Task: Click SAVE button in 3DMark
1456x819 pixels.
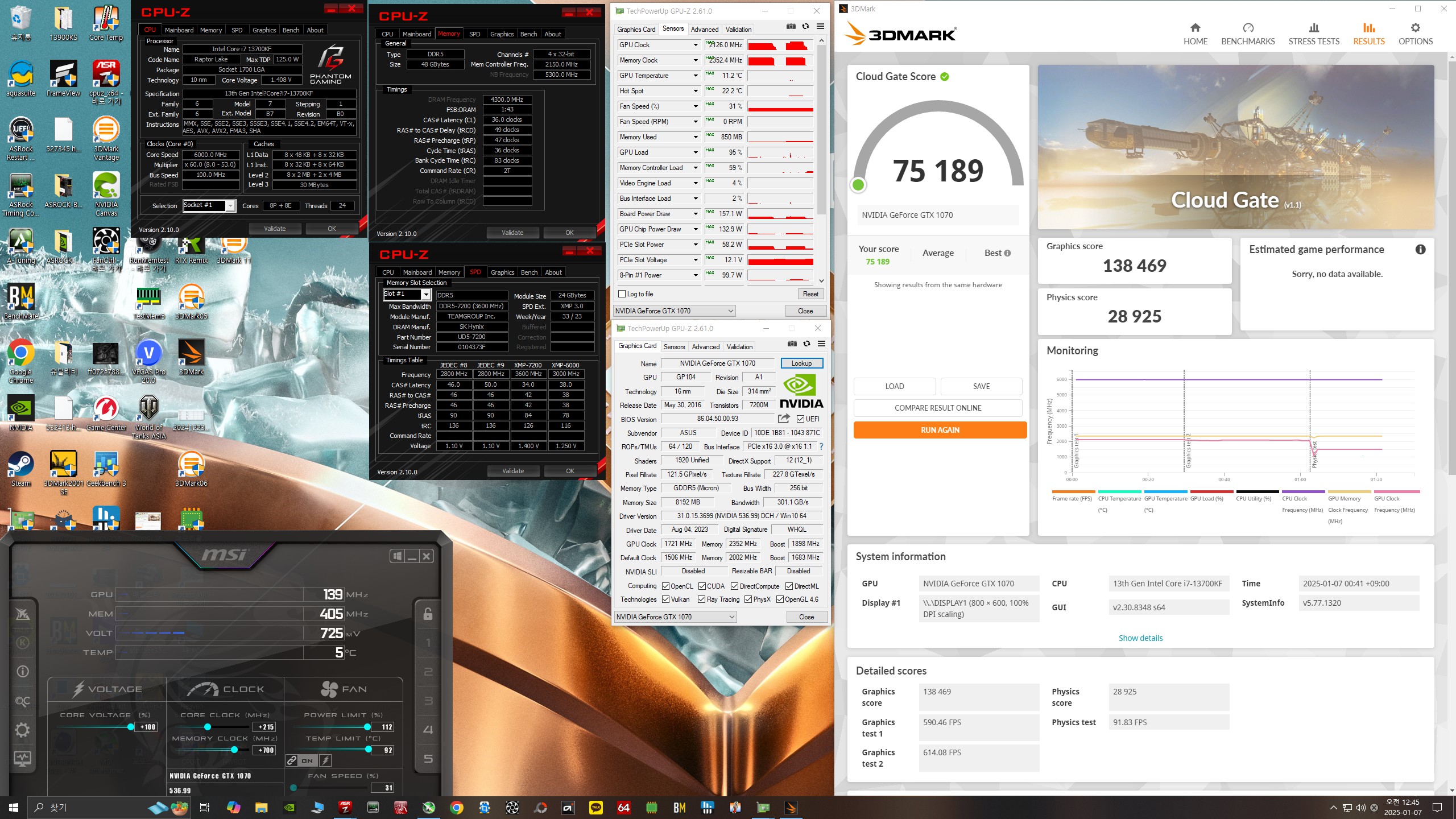Action: pos(981,386)
